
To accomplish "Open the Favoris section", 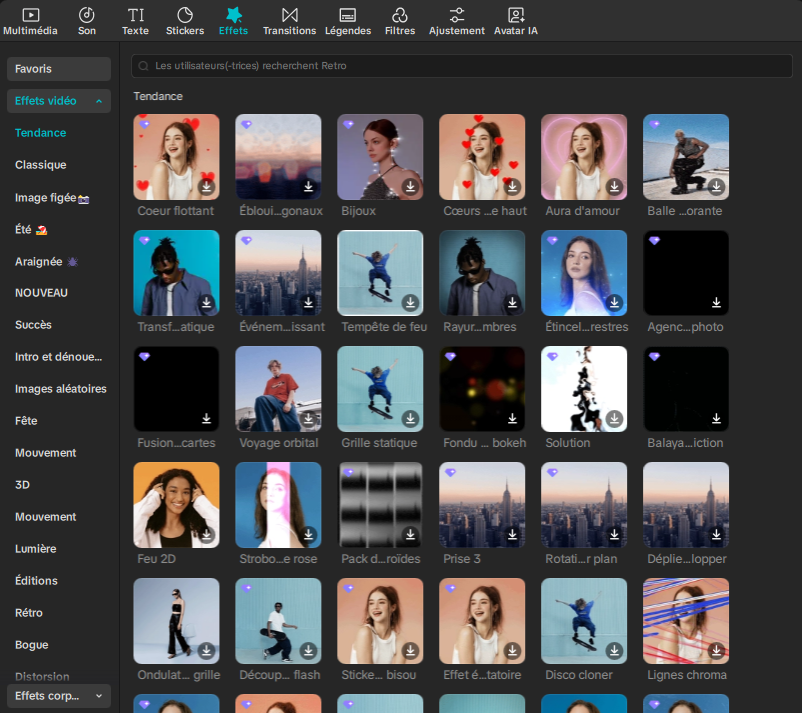I will pyautogui.click(x=59, y=69).
